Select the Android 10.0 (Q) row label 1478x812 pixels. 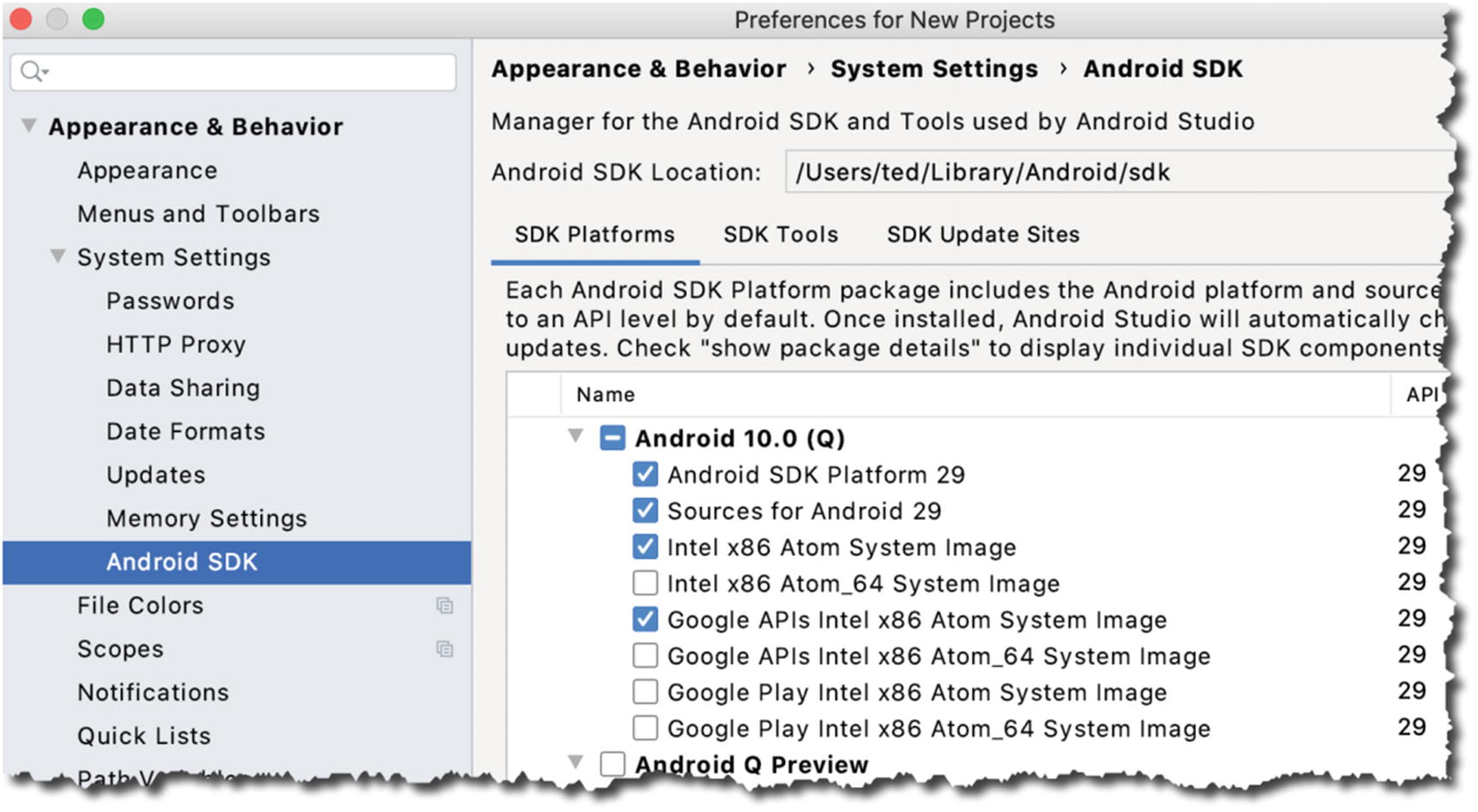tap(740, 439)
